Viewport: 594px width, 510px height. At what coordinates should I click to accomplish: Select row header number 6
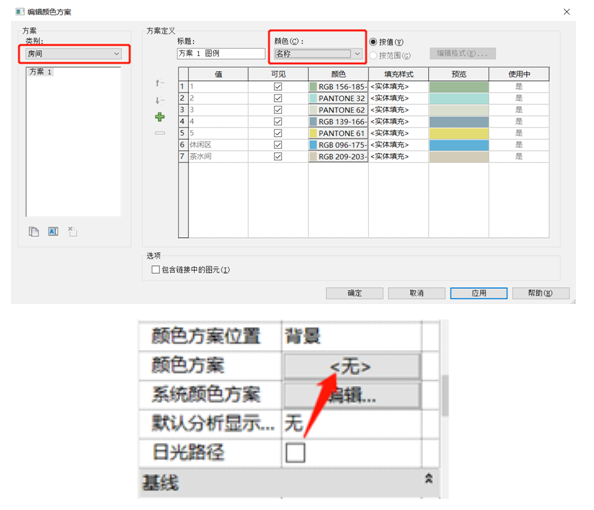[x=183, y=145]
